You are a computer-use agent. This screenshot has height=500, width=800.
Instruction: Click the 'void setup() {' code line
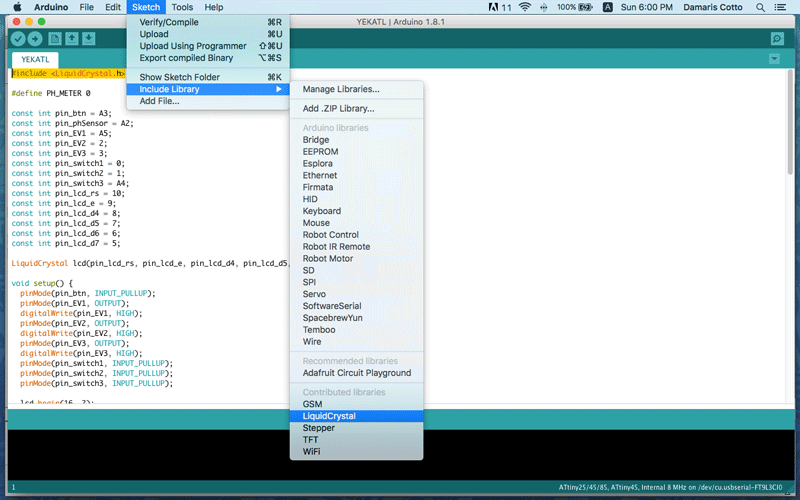click(42, 283)
